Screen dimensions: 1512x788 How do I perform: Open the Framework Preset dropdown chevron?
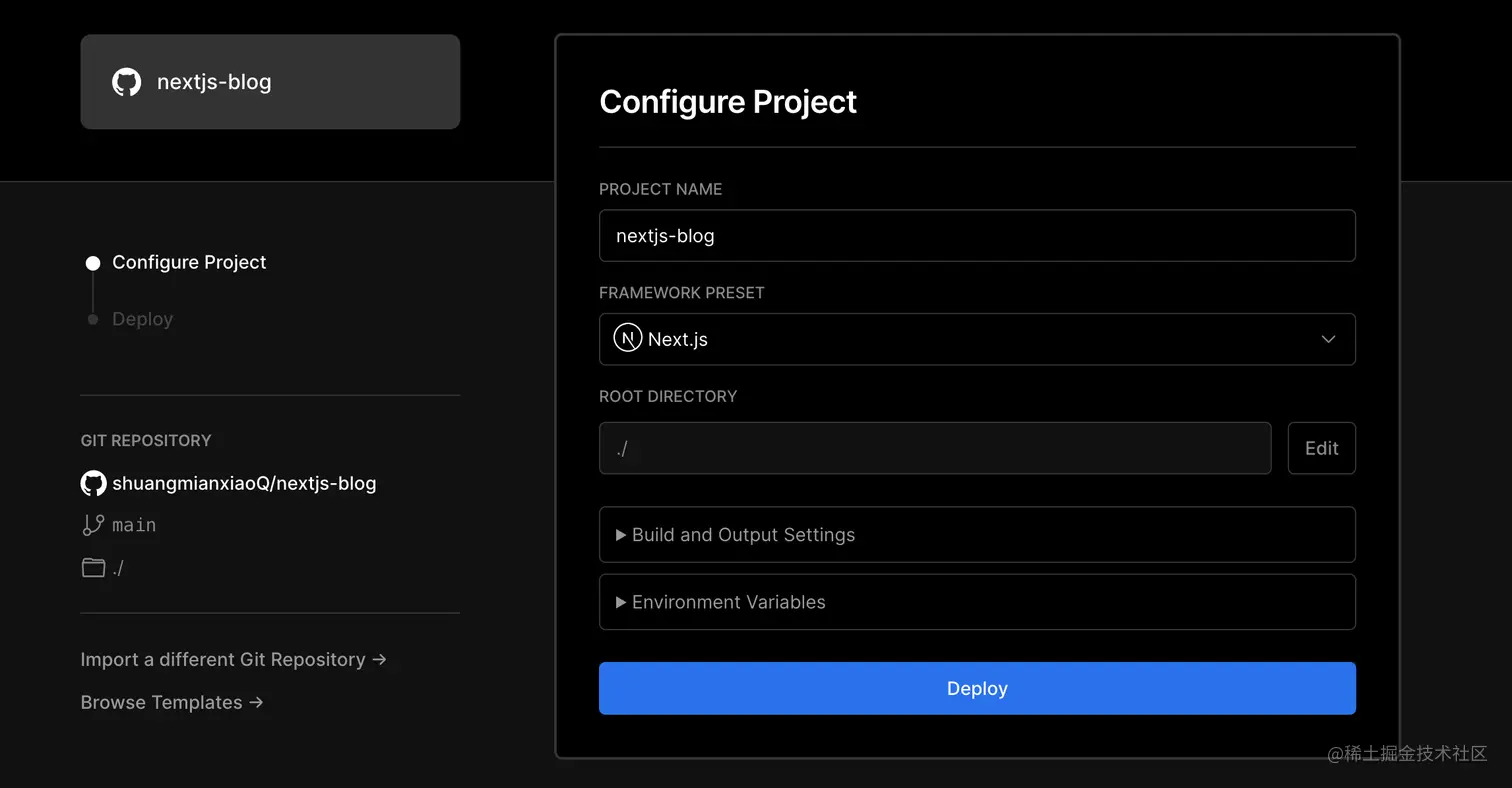click(1328, 339)
